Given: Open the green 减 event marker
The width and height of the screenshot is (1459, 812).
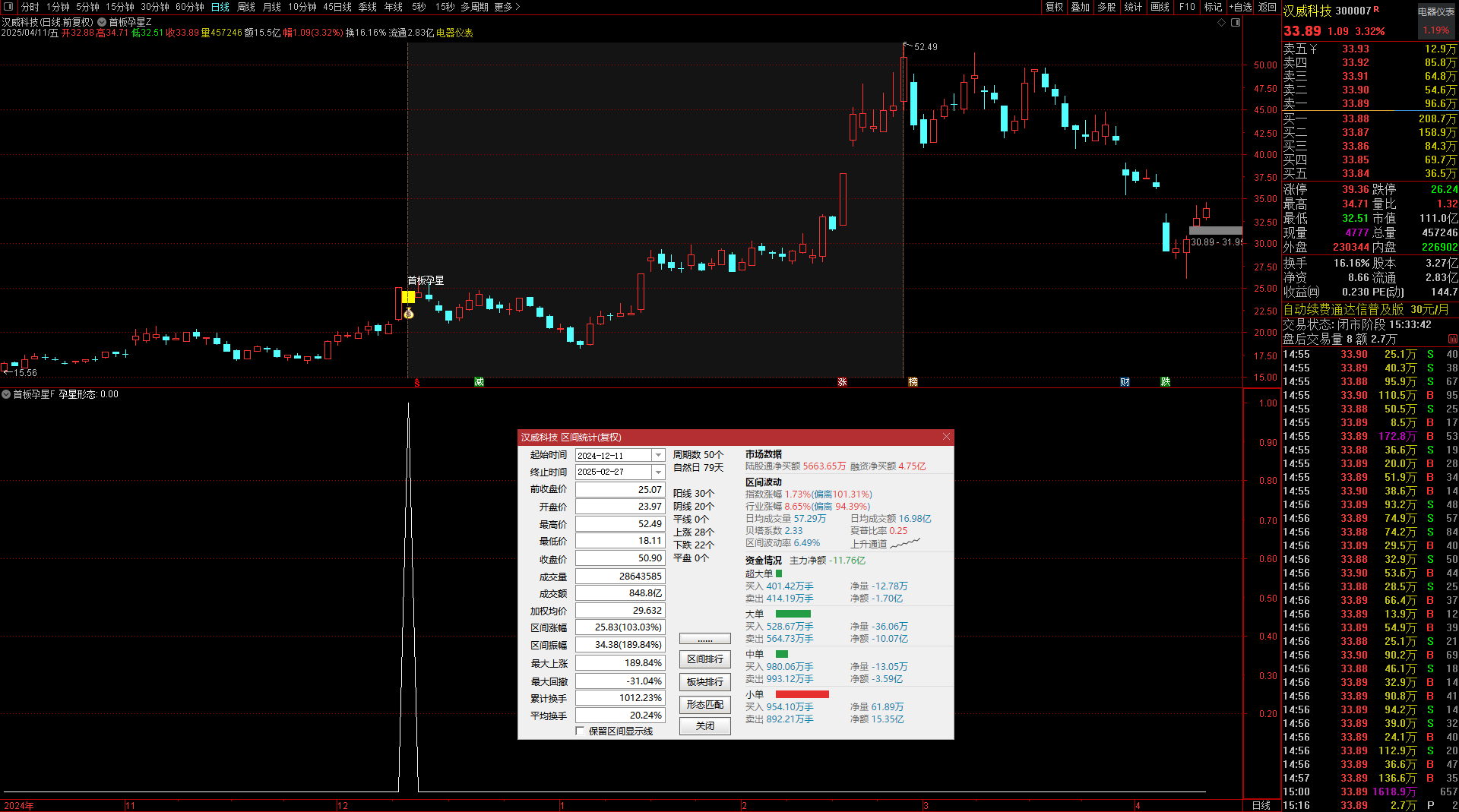Looking at the screenshot, I should pos(479,382).
